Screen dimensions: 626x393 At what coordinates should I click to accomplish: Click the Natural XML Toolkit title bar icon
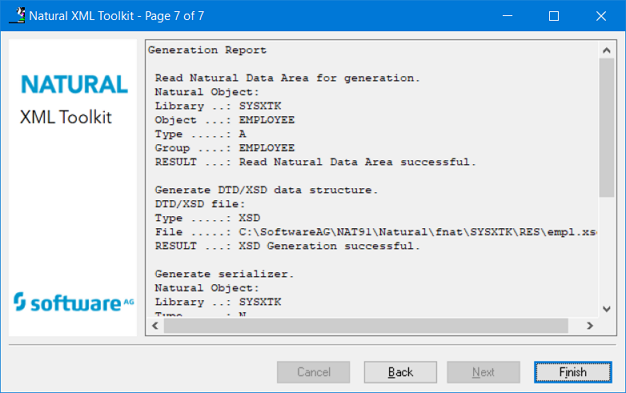tap(17, 16)
